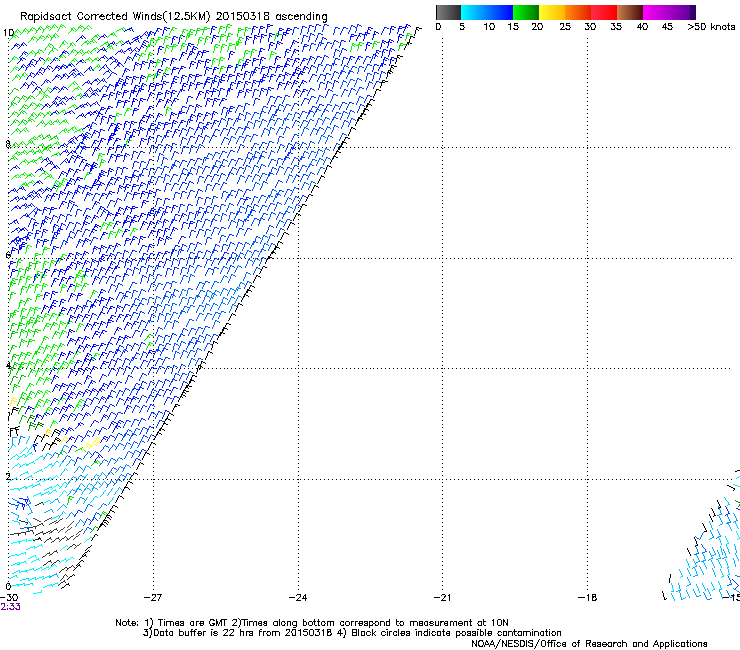740x650 pixels.
Task: Click the note line 'Data buffer is 22 hrs'
Action: (x=205, y=633)
